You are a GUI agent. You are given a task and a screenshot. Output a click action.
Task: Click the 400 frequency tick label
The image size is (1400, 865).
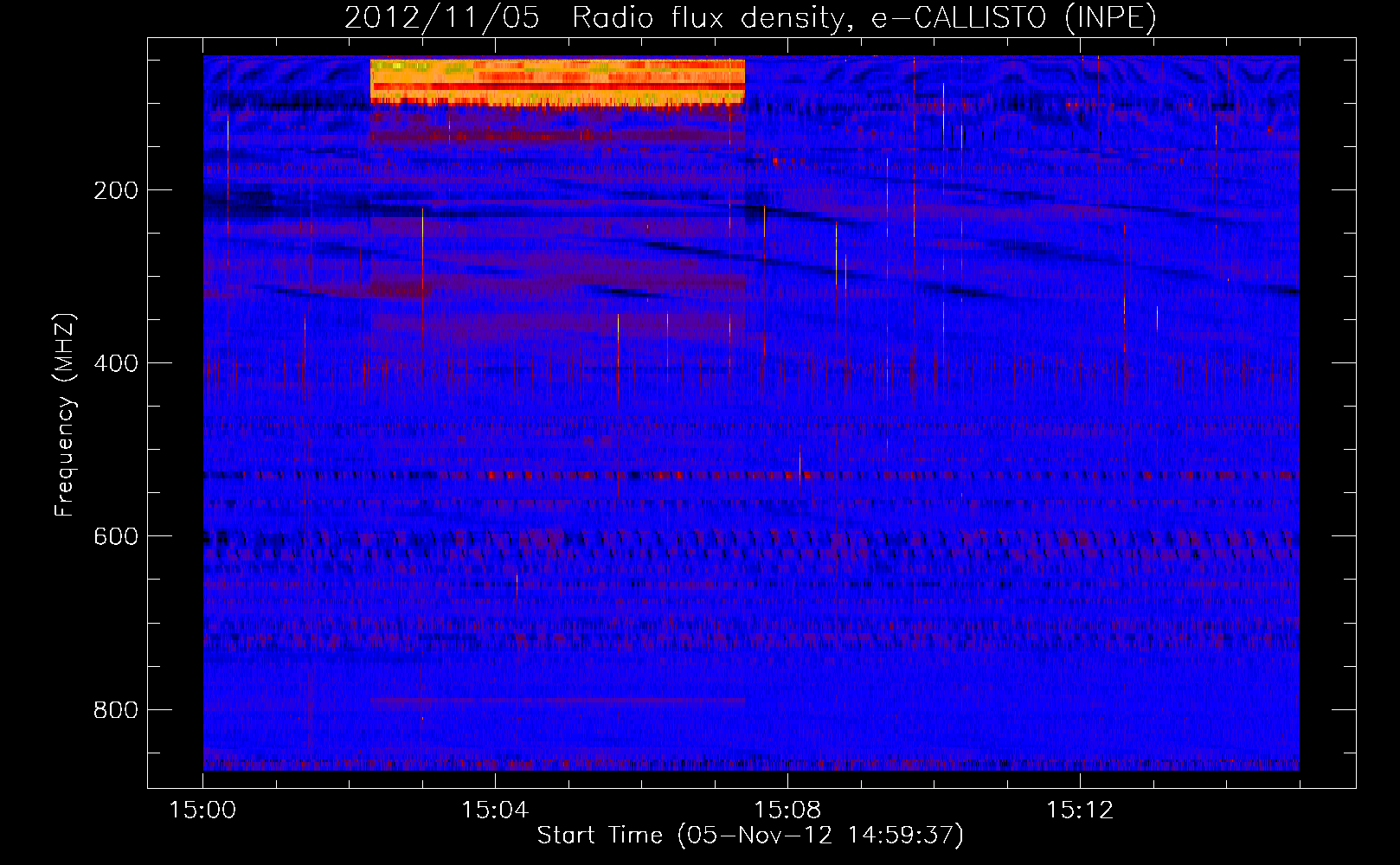(116, 363)
